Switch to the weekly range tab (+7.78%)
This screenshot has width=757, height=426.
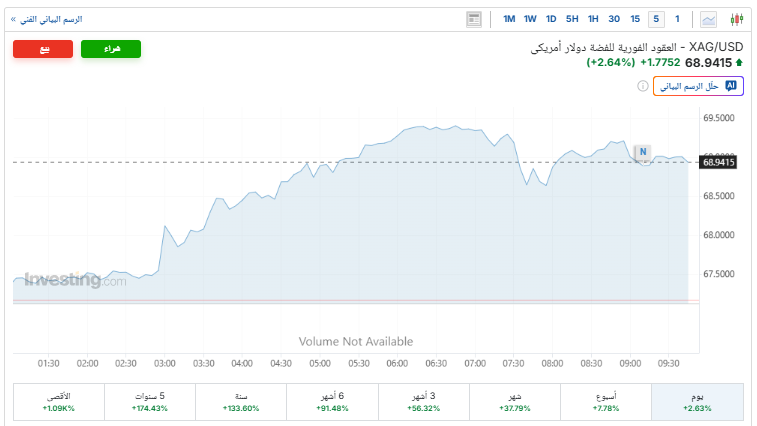click(606, 402)
